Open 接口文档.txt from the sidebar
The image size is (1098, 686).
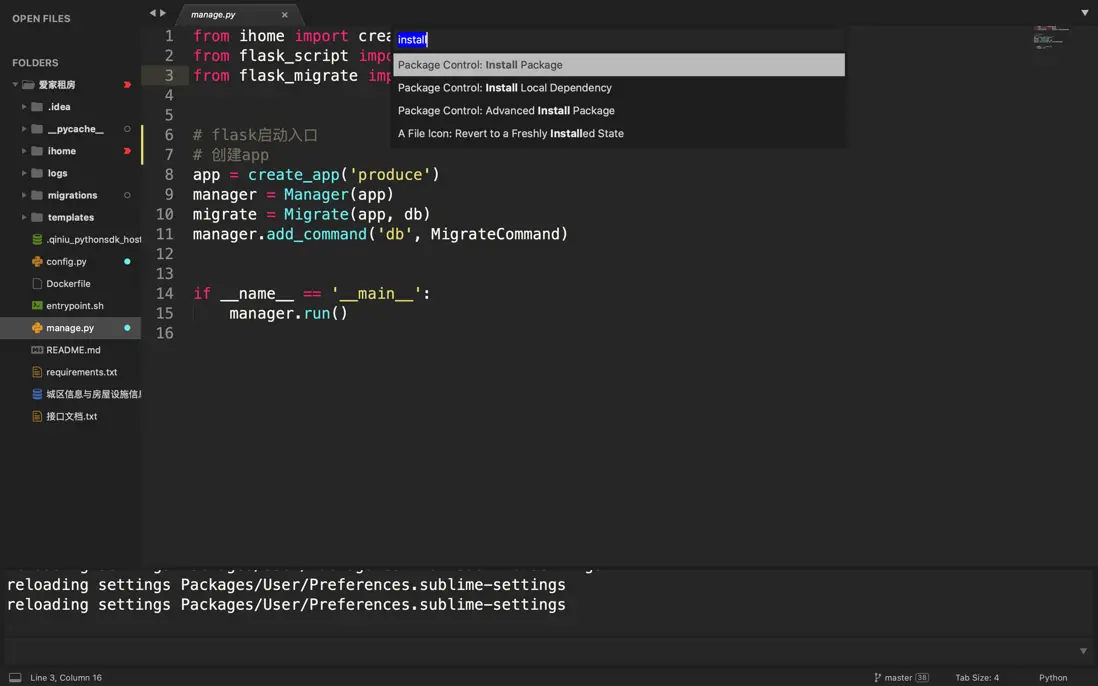pyautogui.click(x=71, y=416)
